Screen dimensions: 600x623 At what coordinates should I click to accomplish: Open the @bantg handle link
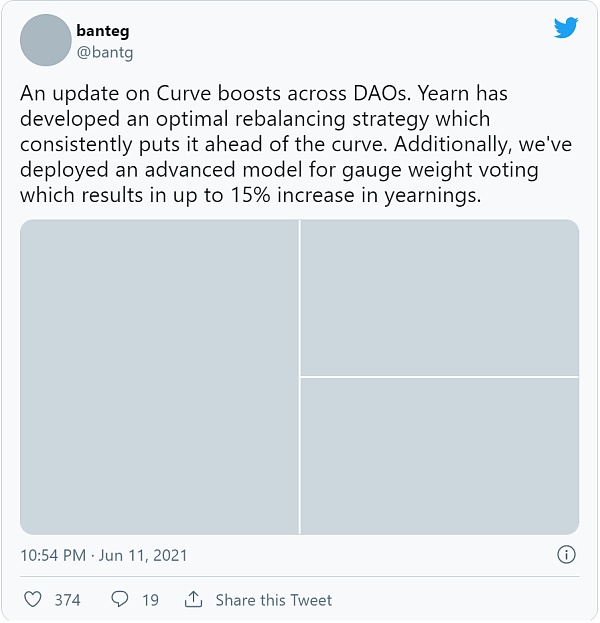106,50
